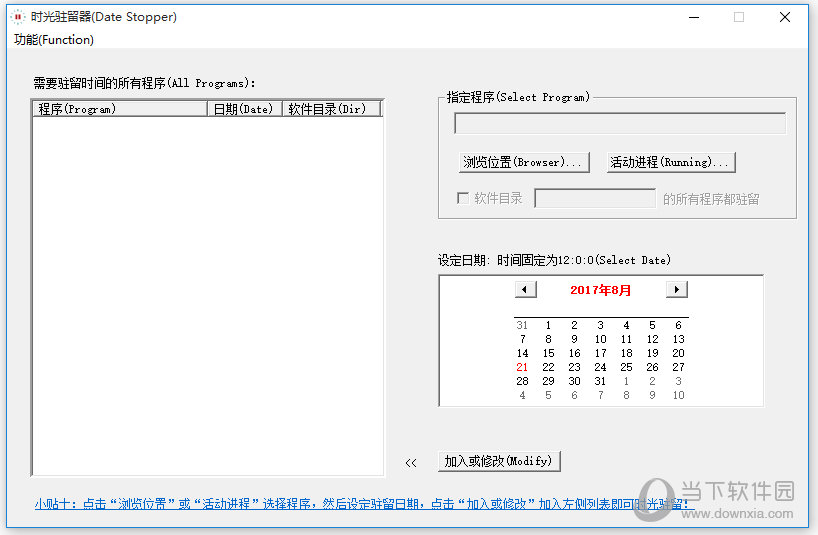The width and height of the screenshot is (818, 535).
Task: Select date 19 in the calendar
Action: pos(652,353)
